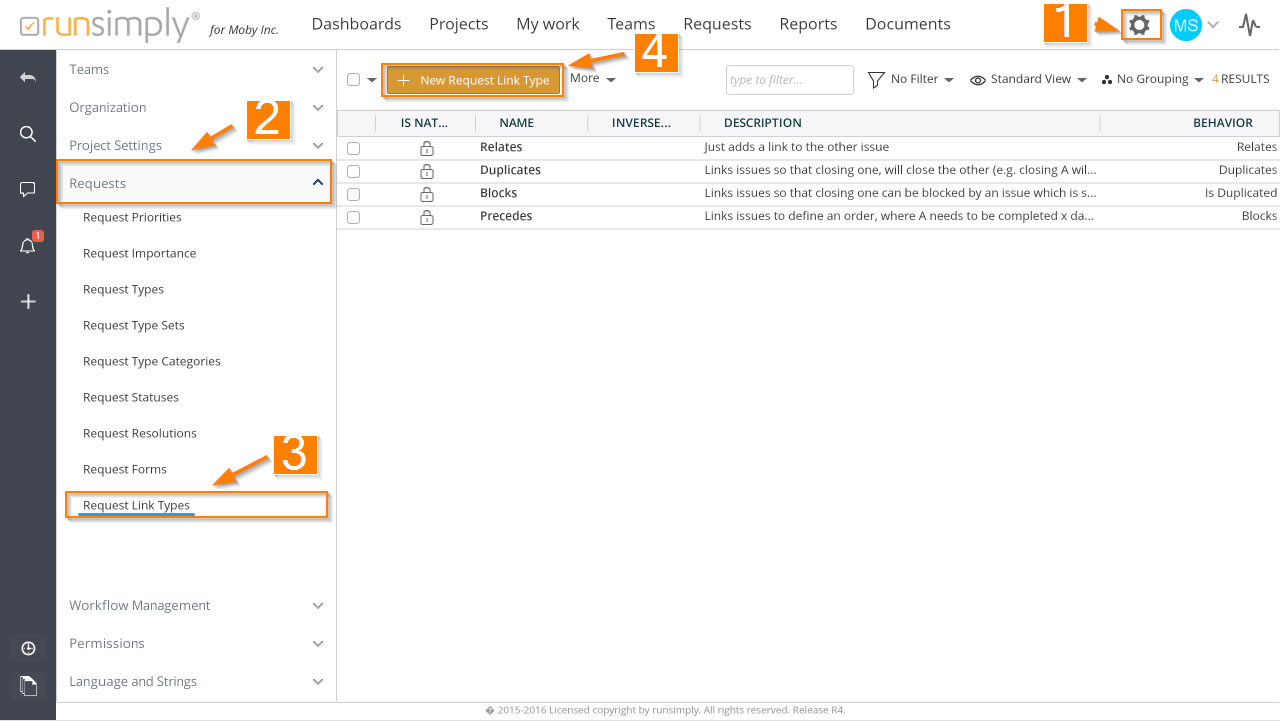
Task: Click the back arrow icon in sidebar
Action: 28,77
